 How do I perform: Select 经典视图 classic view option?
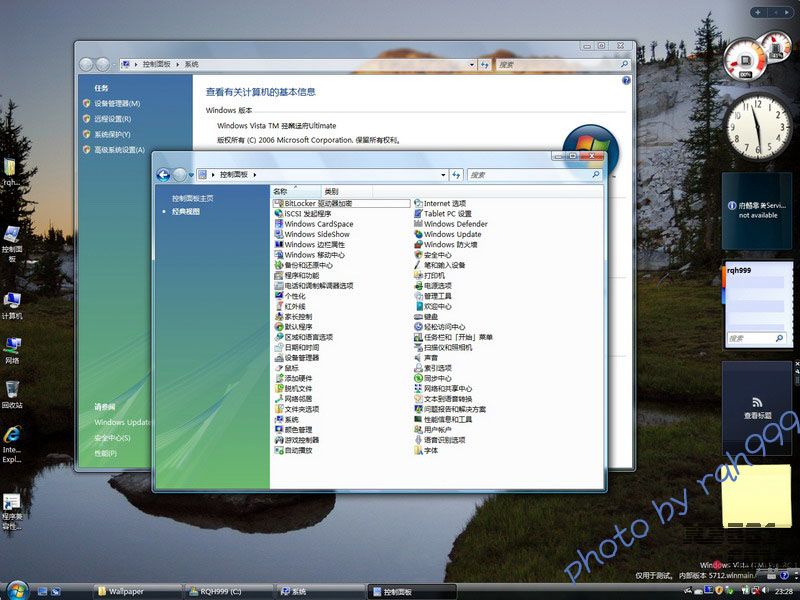[x=186, y=212]
